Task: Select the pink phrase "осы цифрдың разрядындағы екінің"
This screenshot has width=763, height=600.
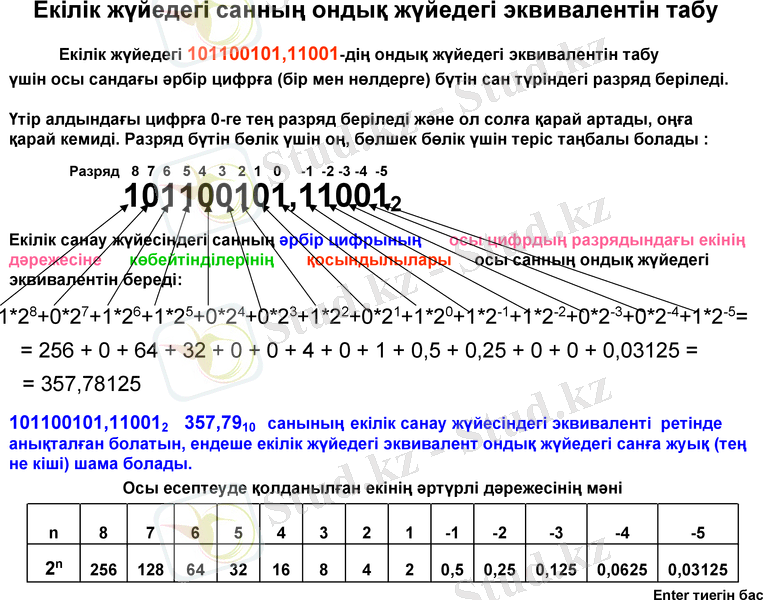Action: pos(597,240)
